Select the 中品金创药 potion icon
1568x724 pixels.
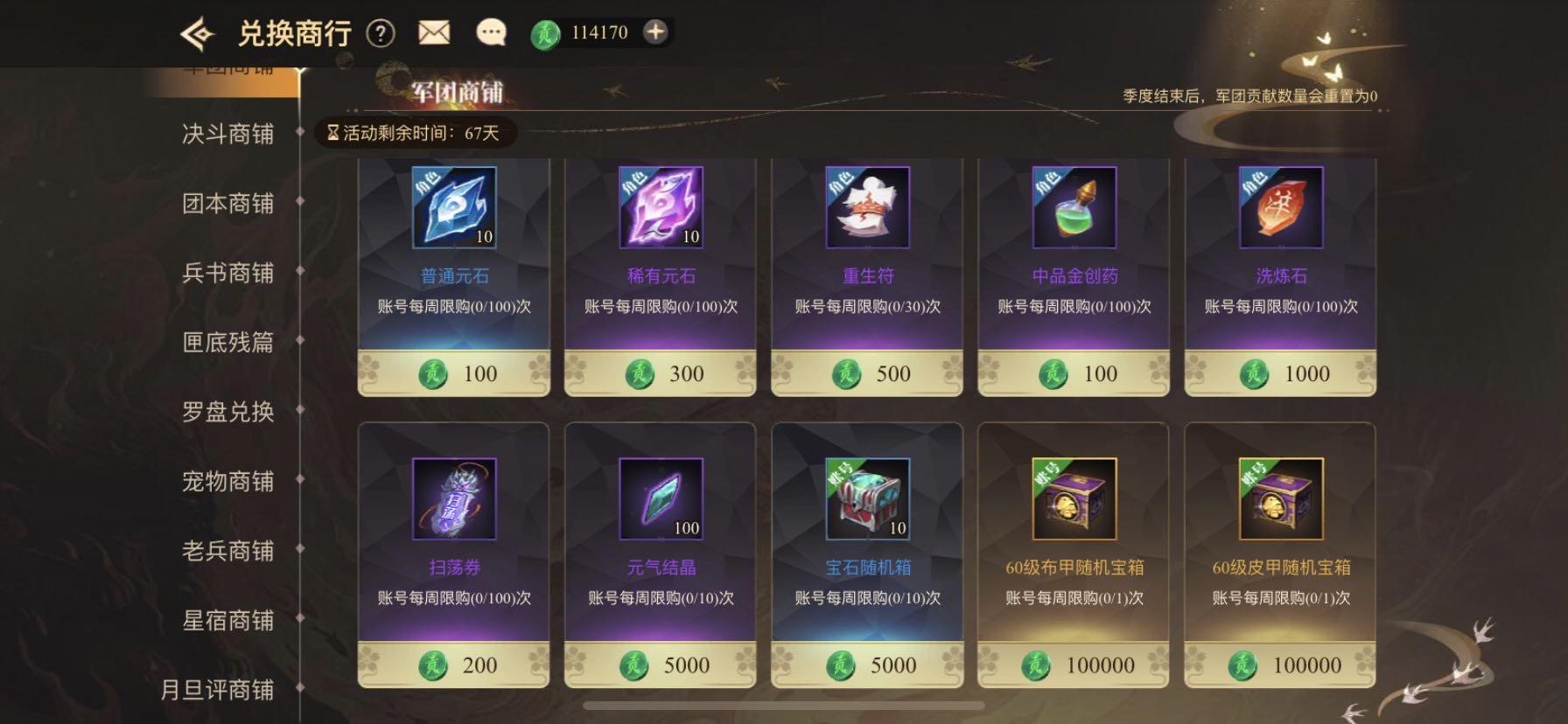tap(1074, 207)
